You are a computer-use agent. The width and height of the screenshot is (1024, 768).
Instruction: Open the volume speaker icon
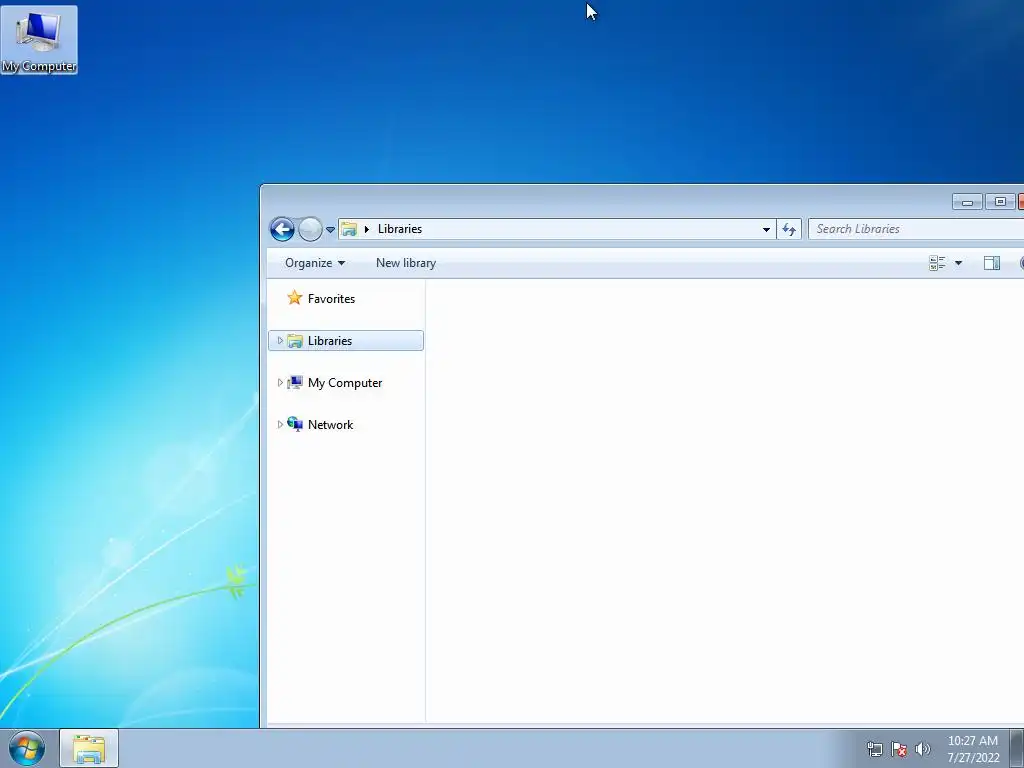click(922, 749)
